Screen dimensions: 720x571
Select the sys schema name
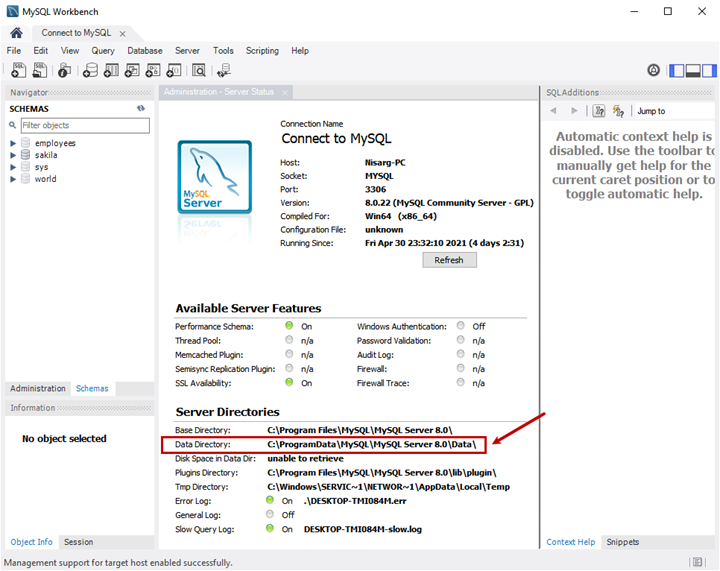click(41, 167)
